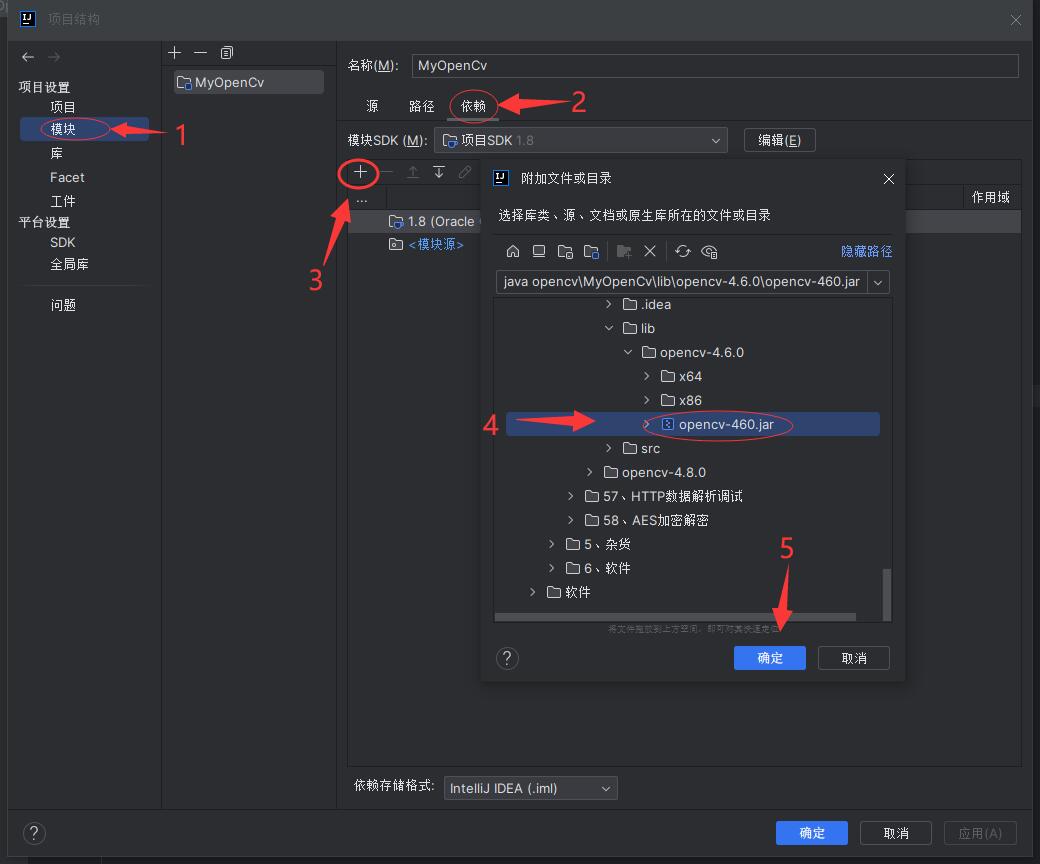Click the 隐藏路径 link
Viewport: 1040px width, 864px height.
point(866,251)
